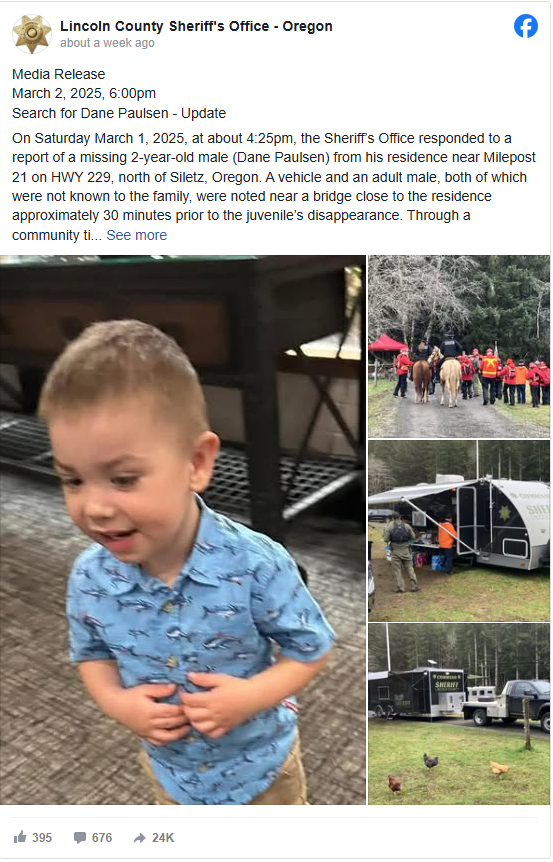The width and height of the screenshot is (553, 862).
Task: View the 395 likes count
Action: (x=42, y=837)
